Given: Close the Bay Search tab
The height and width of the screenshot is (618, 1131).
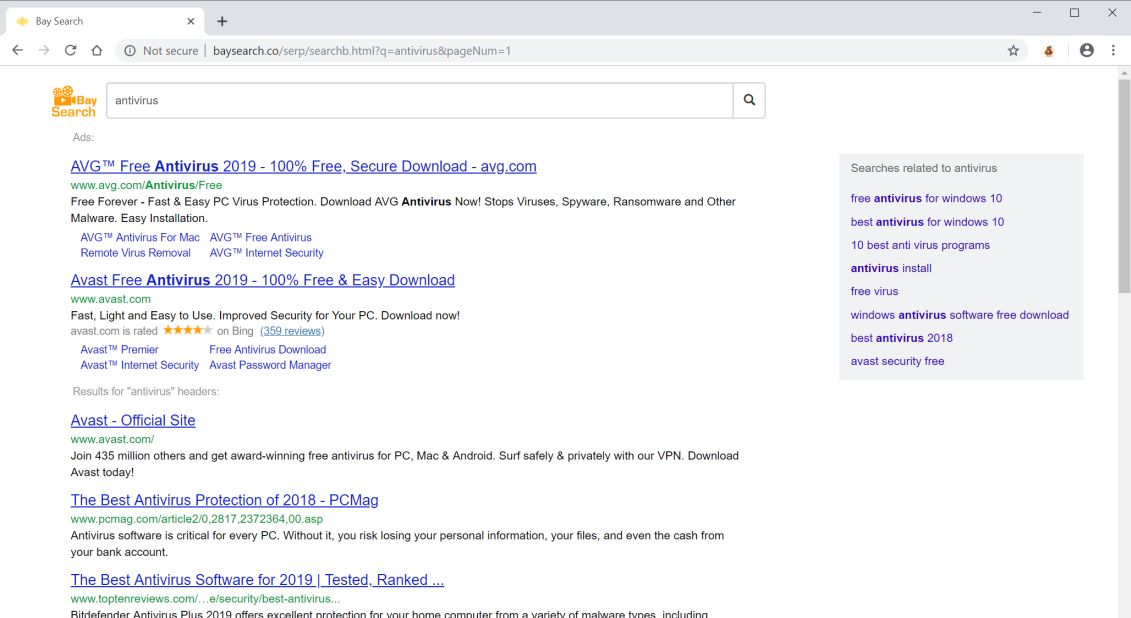Looking at the screenshot, I should pos(190,21).
